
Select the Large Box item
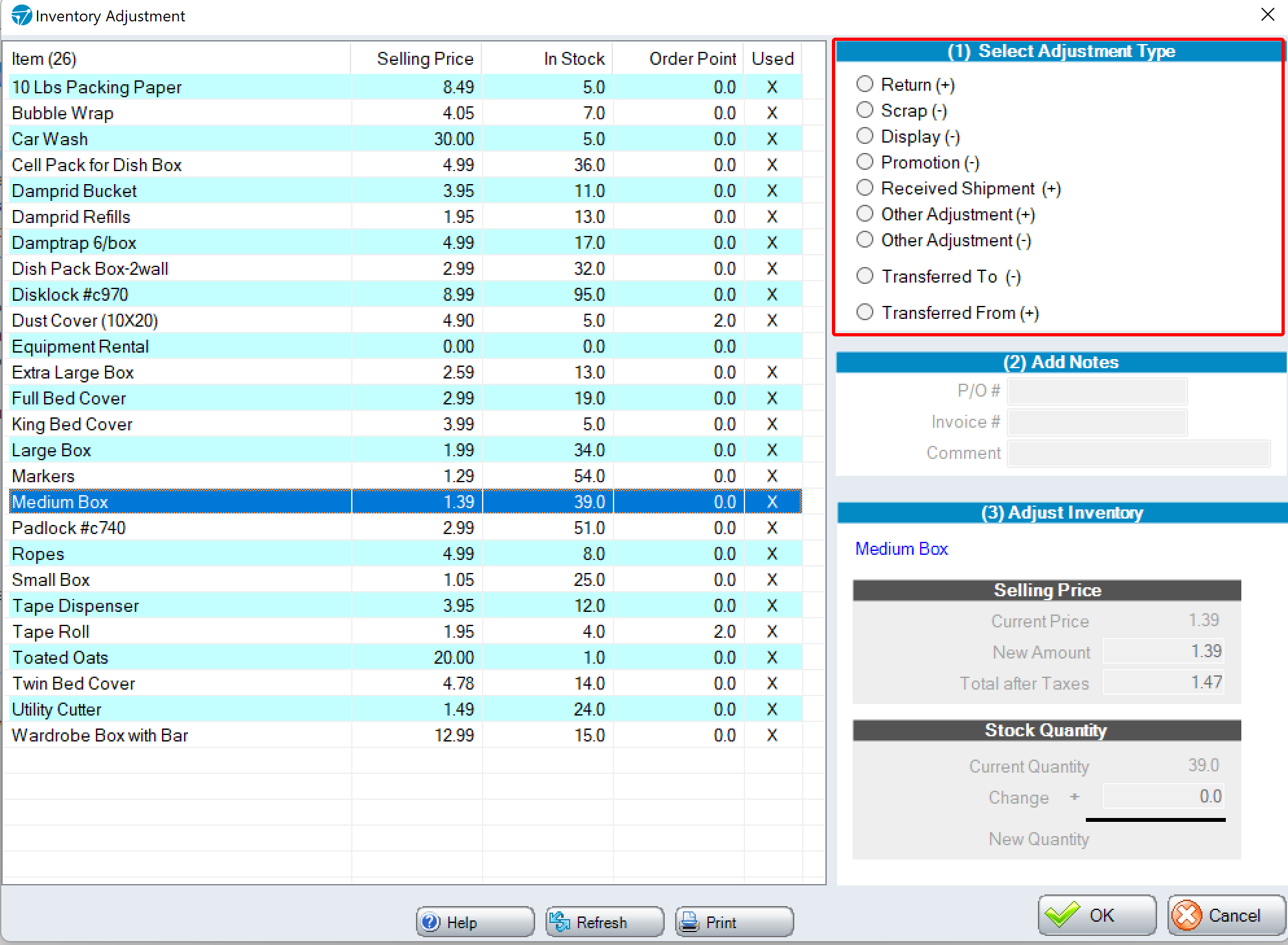406,450
